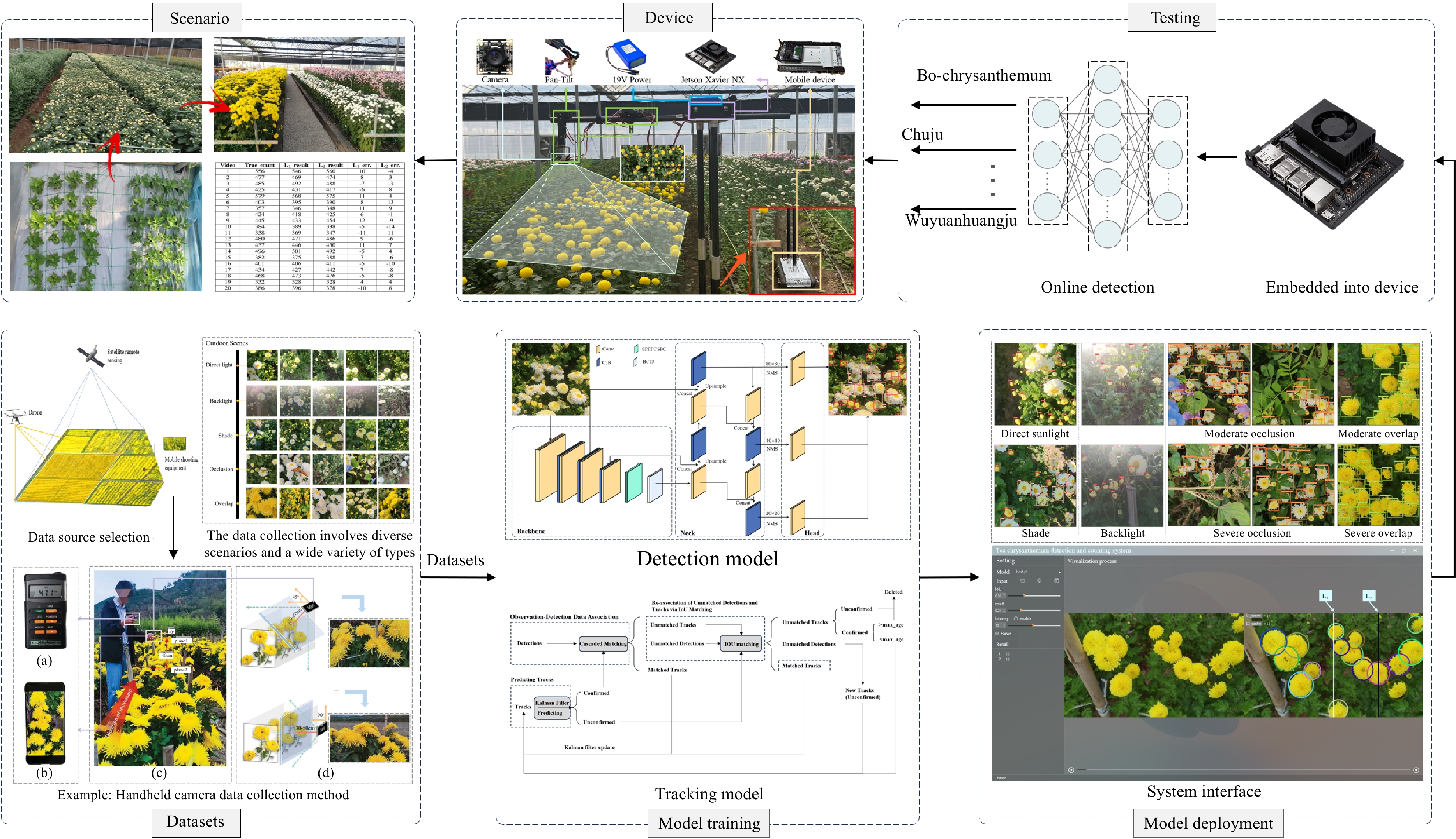Click the latency value spinbox
This screenshot has height=839, width=1456.
[x=1000, y=626]
